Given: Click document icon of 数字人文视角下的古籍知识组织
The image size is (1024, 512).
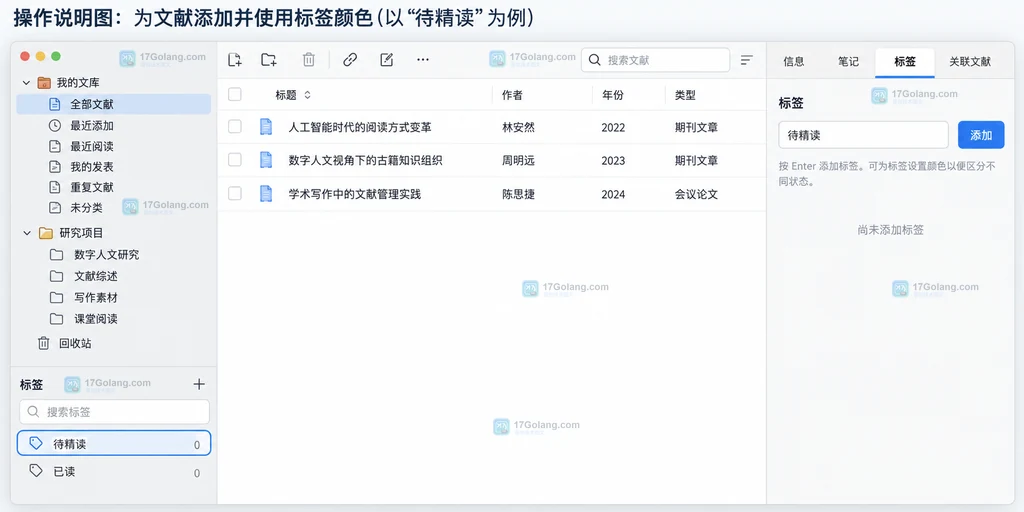Looking at the screenshot, I should [266, 160].
